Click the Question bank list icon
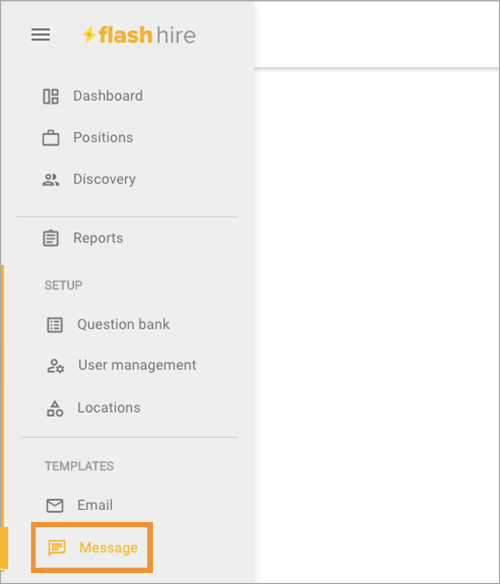Viewport: 500px width, 584px height. tap(55, 324)
